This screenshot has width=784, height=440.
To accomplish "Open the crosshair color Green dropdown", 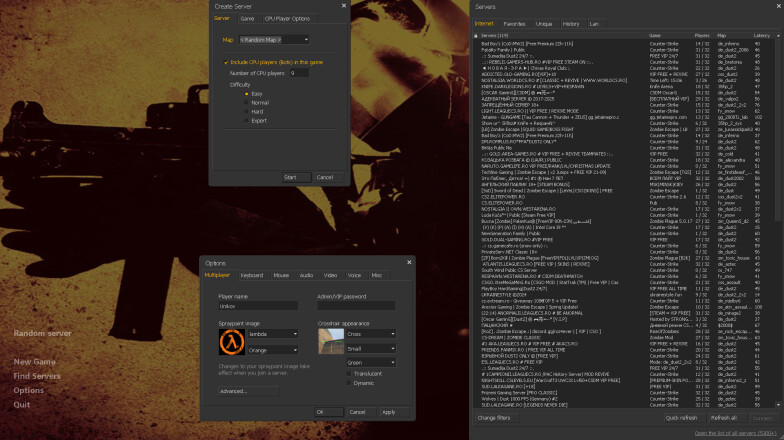I will click(371, 362).
